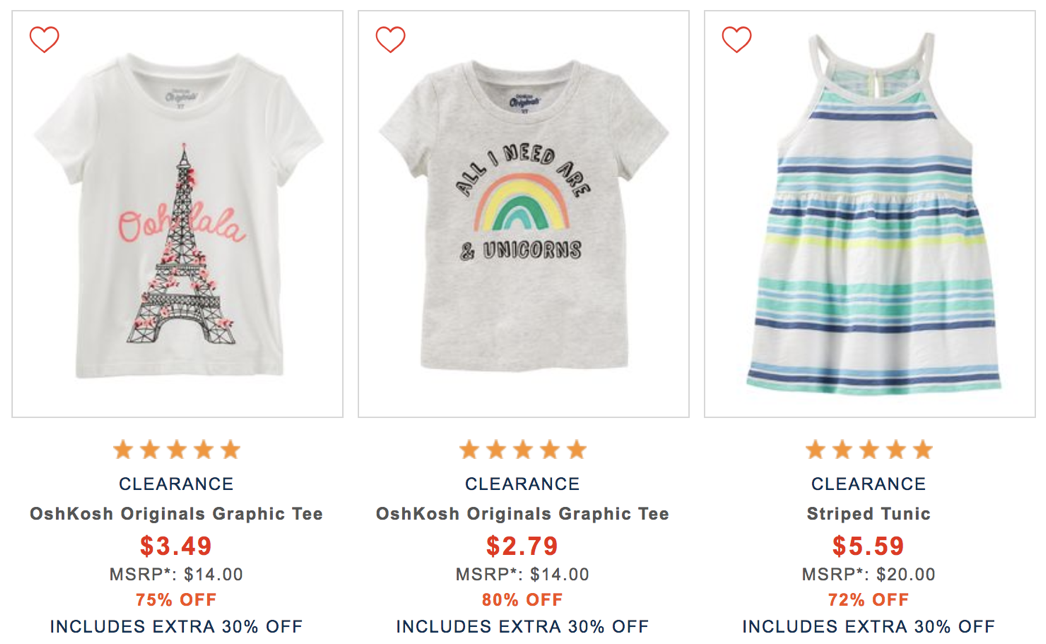
Task: Add the Striped Tunic to favorites via heart
Action: click(736, 40)
